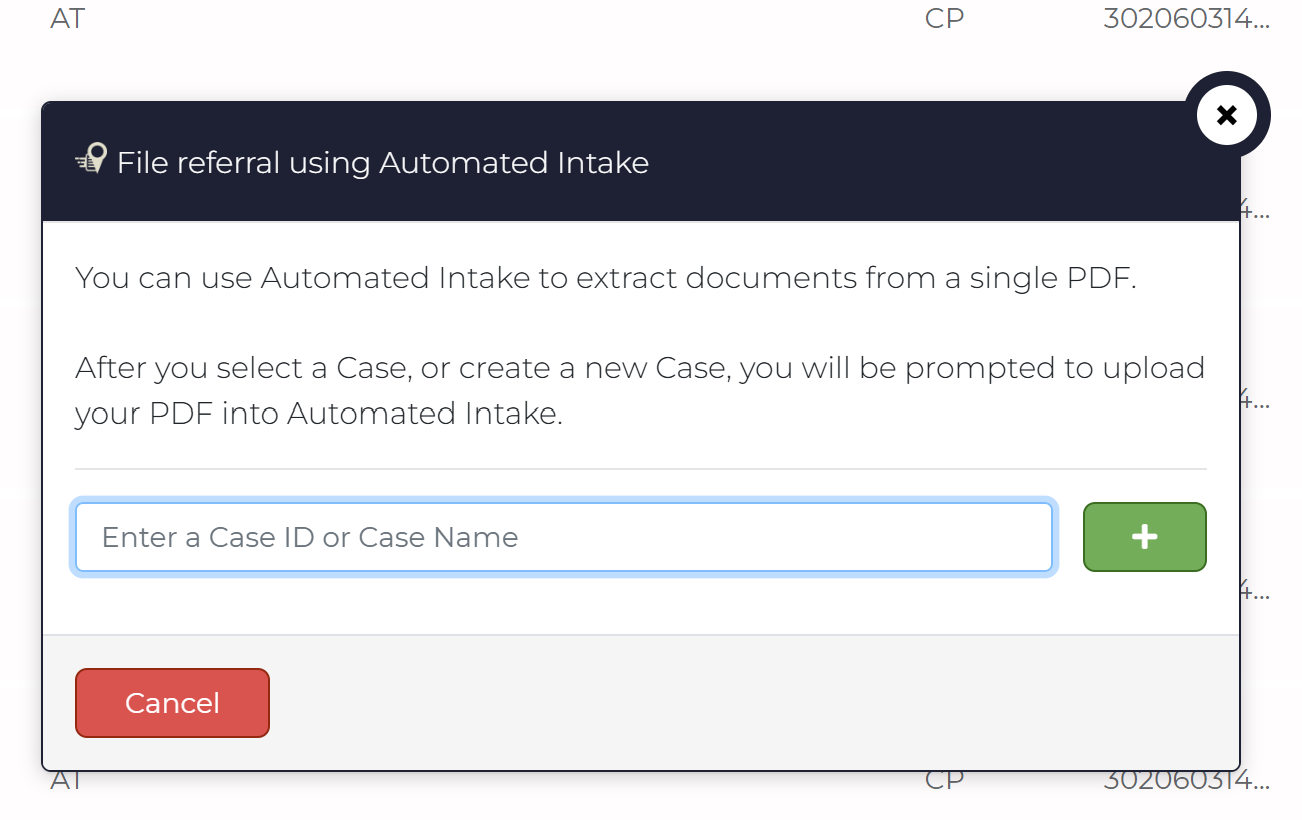Click the green plus create-case button
This screenshot has width=1302, height=820.
(1145, 537)
